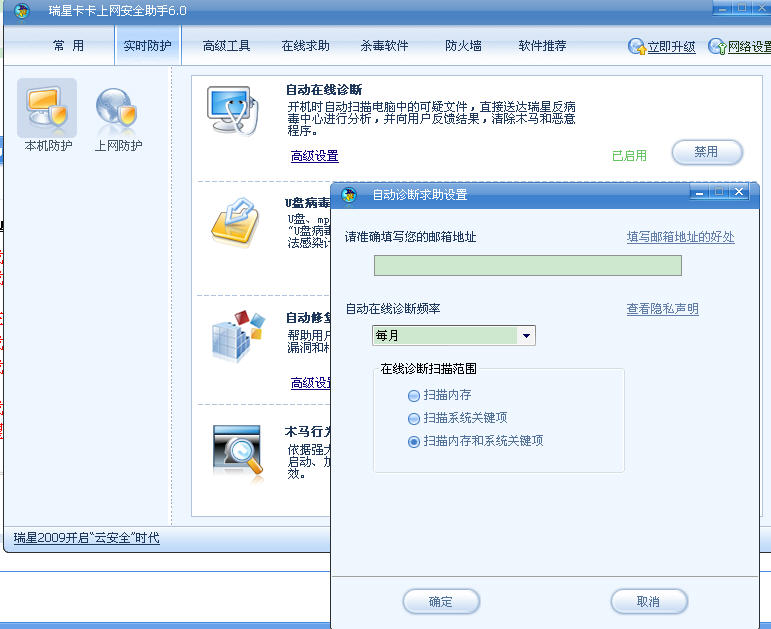771x629 pixels.
Task: Cancel the dialog with 取消 button
Action: [x=649, y=601]
